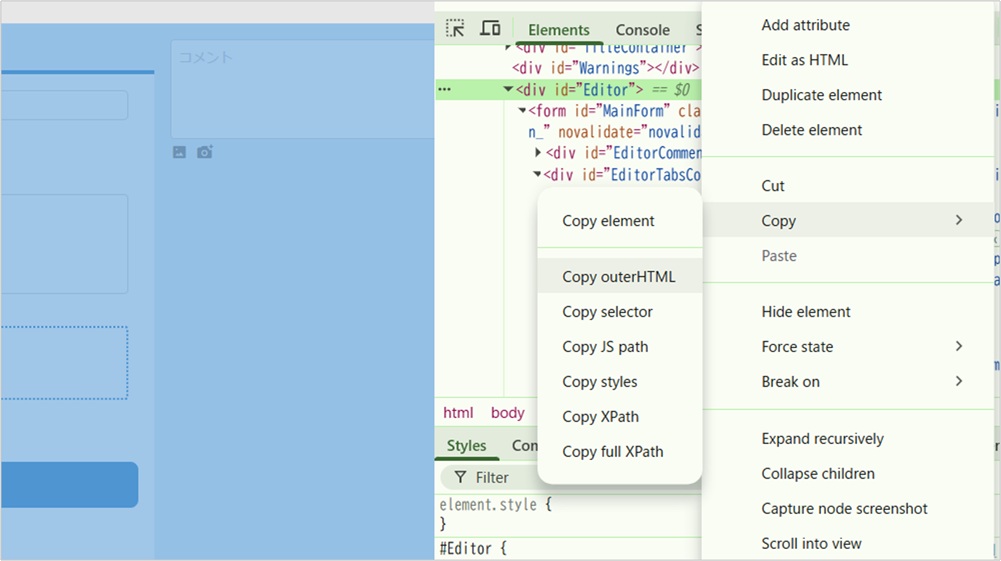Image resolution: width=1001 pixels, height=561 pixels.
Task: Expand the div id="EditorComments" node triangle
Action: click(x=538, y=153)
